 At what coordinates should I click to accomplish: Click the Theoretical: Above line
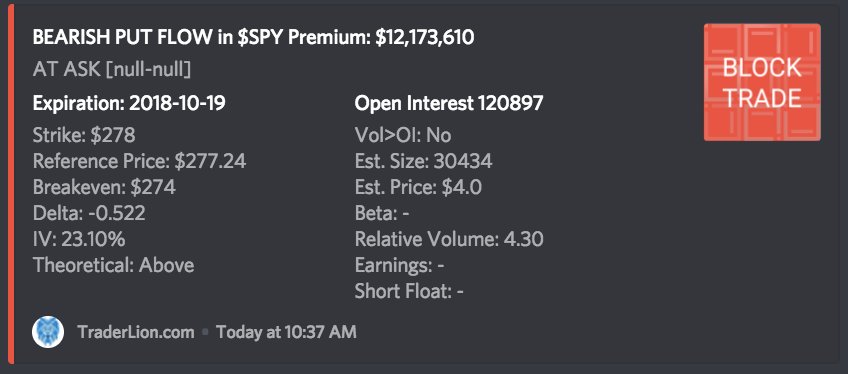[x=114, y=265]
